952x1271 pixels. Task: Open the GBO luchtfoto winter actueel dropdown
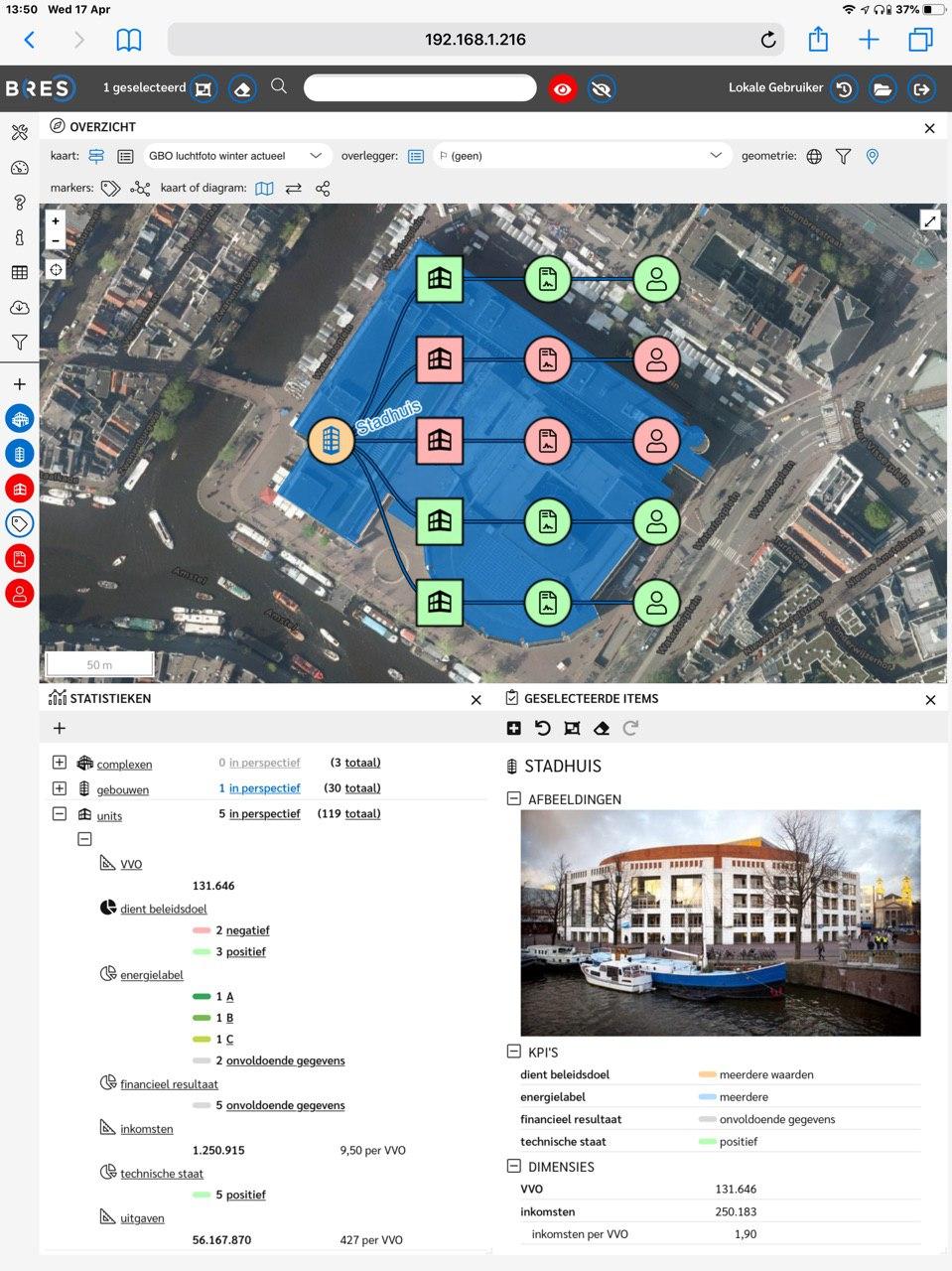235,156
